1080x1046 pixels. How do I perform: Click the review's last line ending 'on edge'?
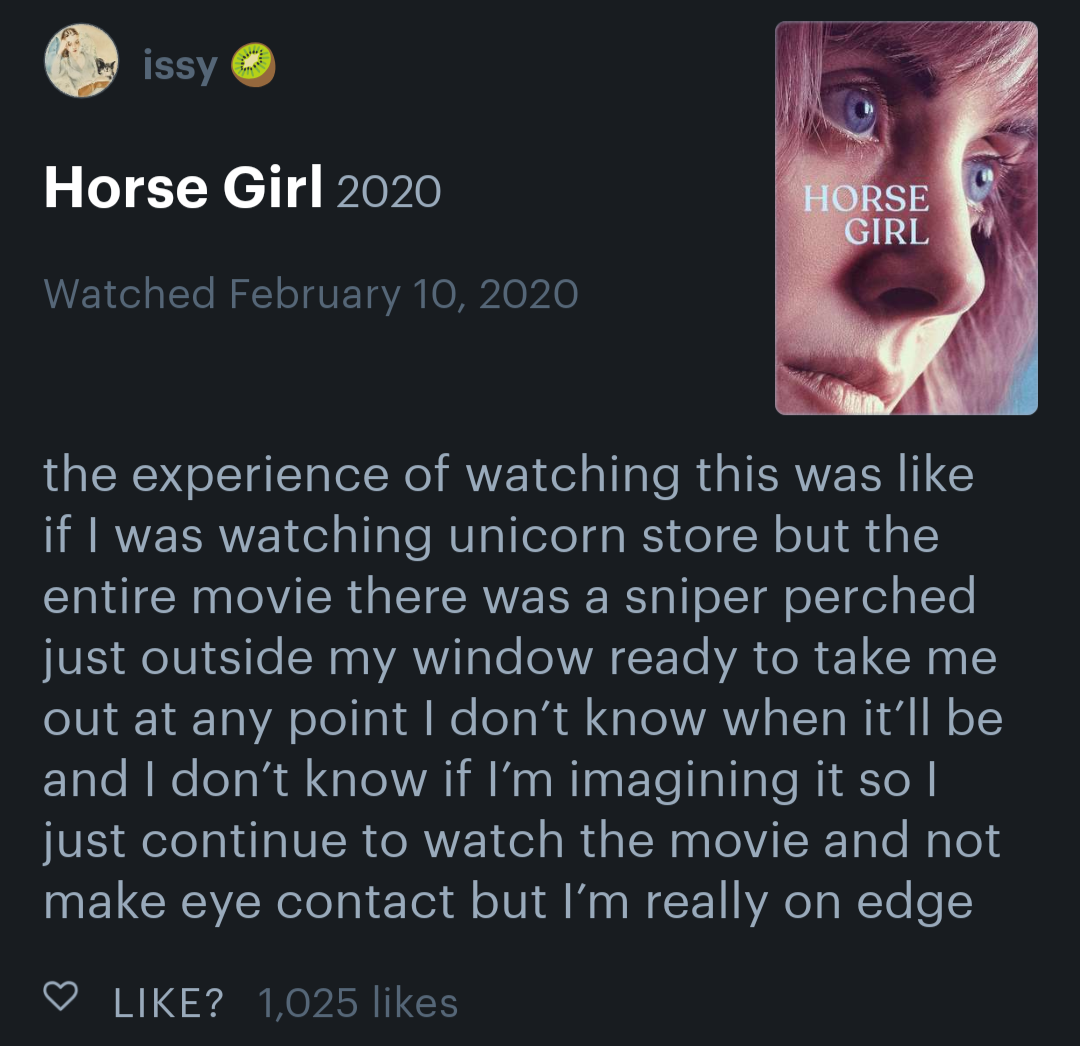point(508,902)
